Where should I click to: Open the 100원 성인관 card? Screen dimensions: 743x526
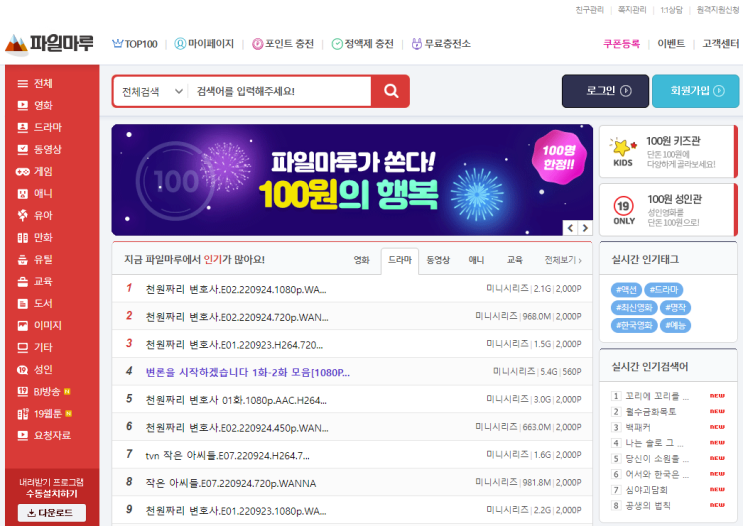[668, 210]
